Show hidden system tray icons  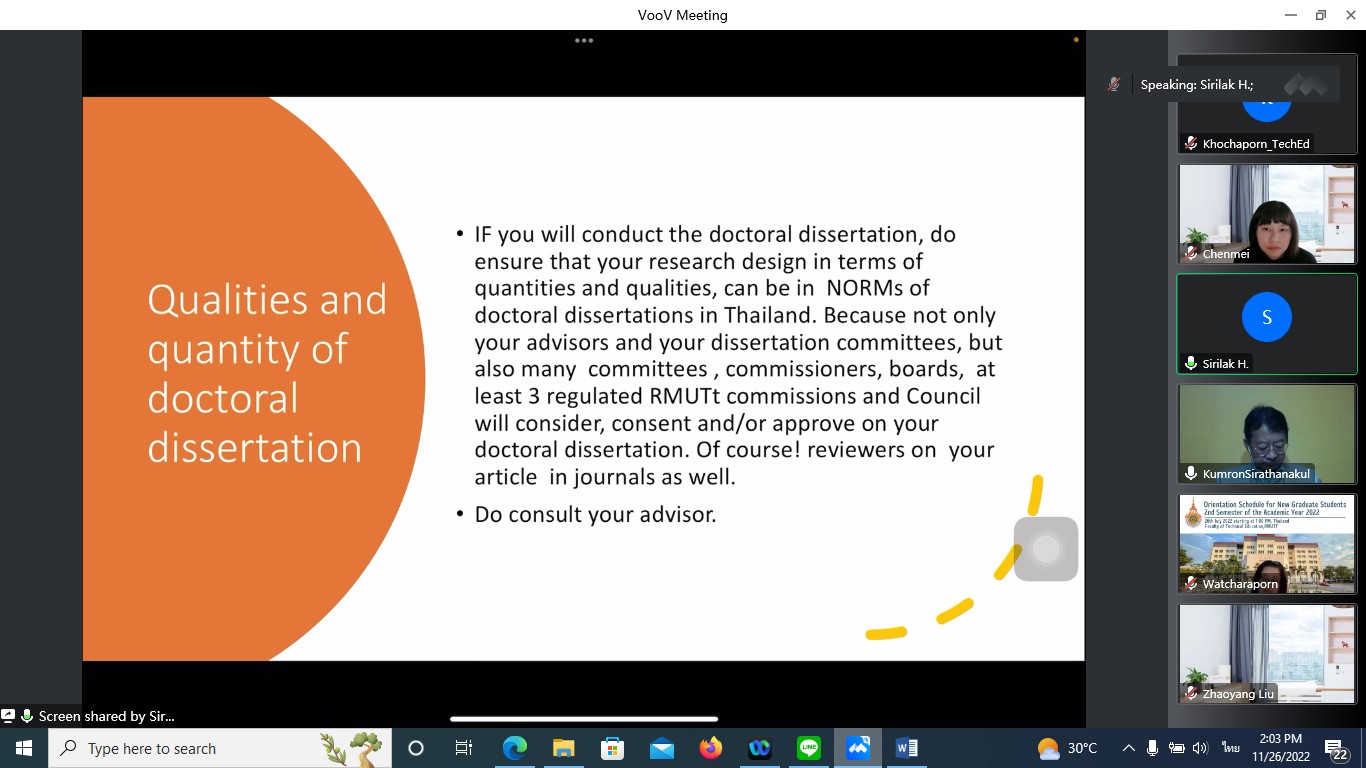tap(1129, 748)
